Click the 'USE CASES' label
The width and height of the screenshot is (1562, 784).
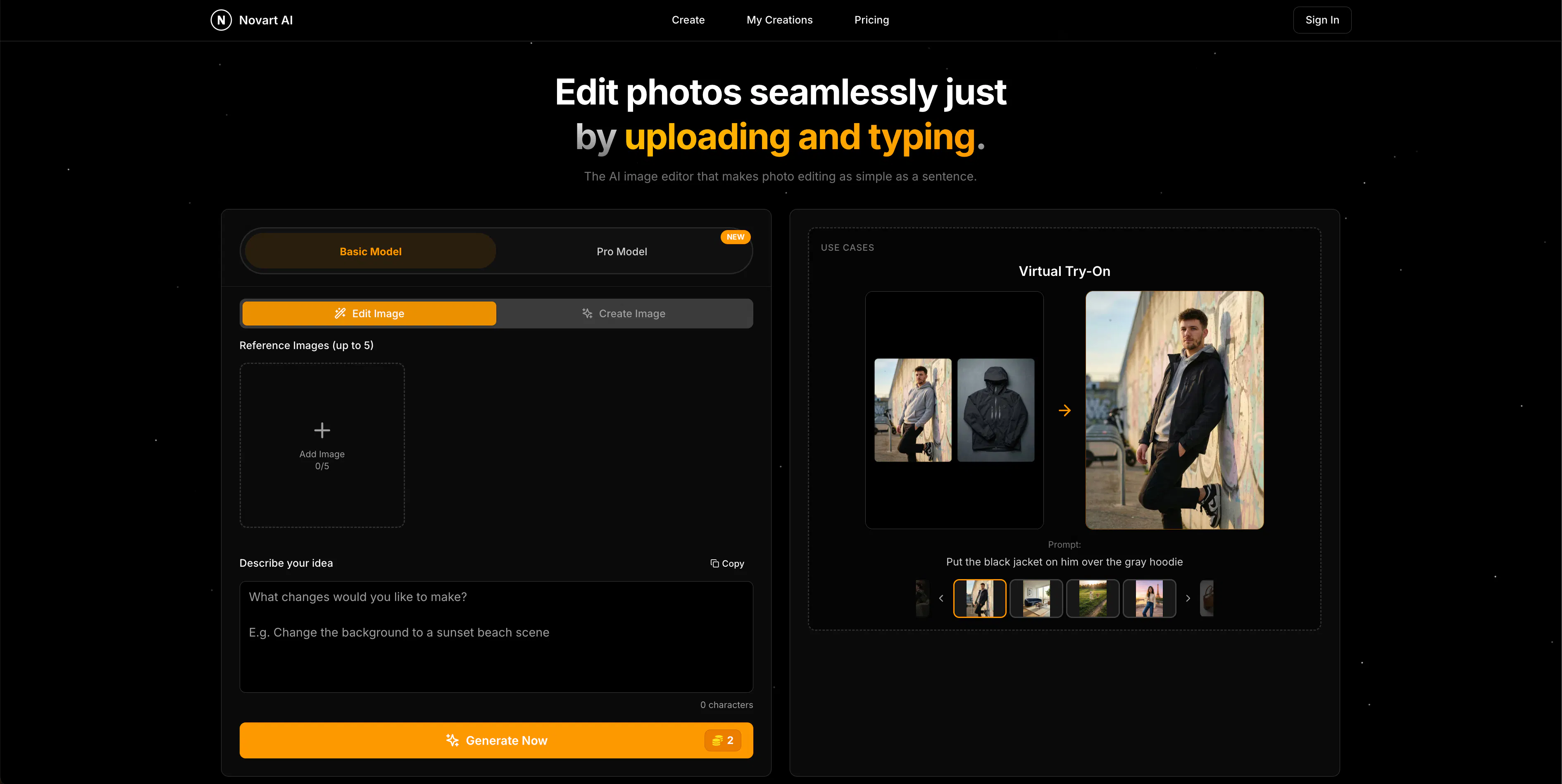click(x=847, y=247)
